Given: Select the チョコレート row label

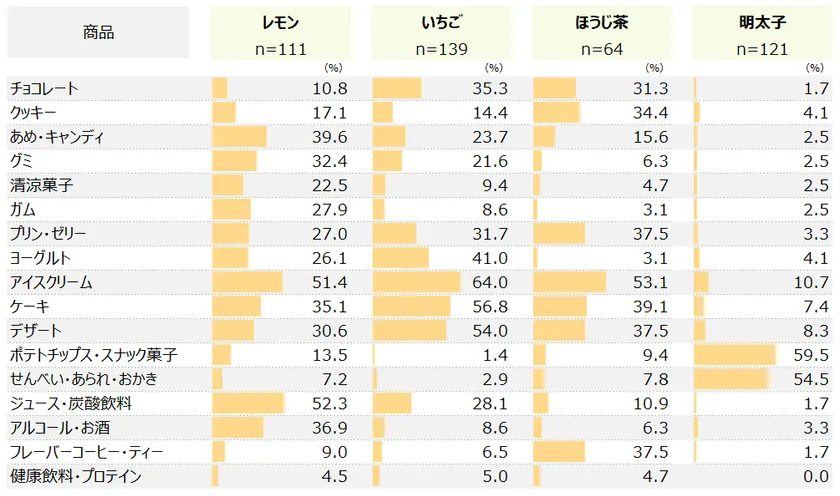Looking at the screenshot, I should tap(44, 88).
